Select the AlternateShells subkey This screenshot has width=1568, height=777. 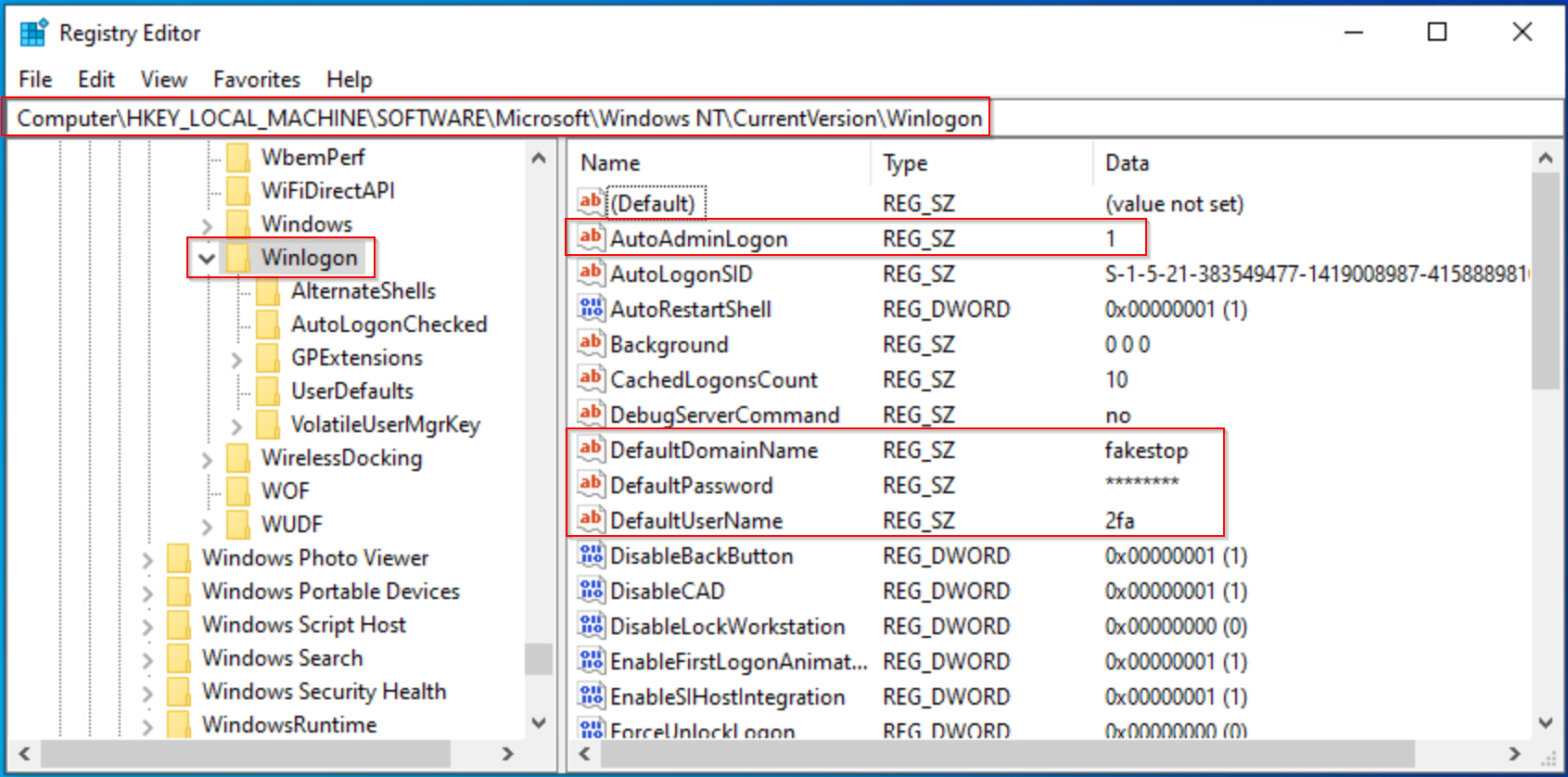tap(363, 291)
